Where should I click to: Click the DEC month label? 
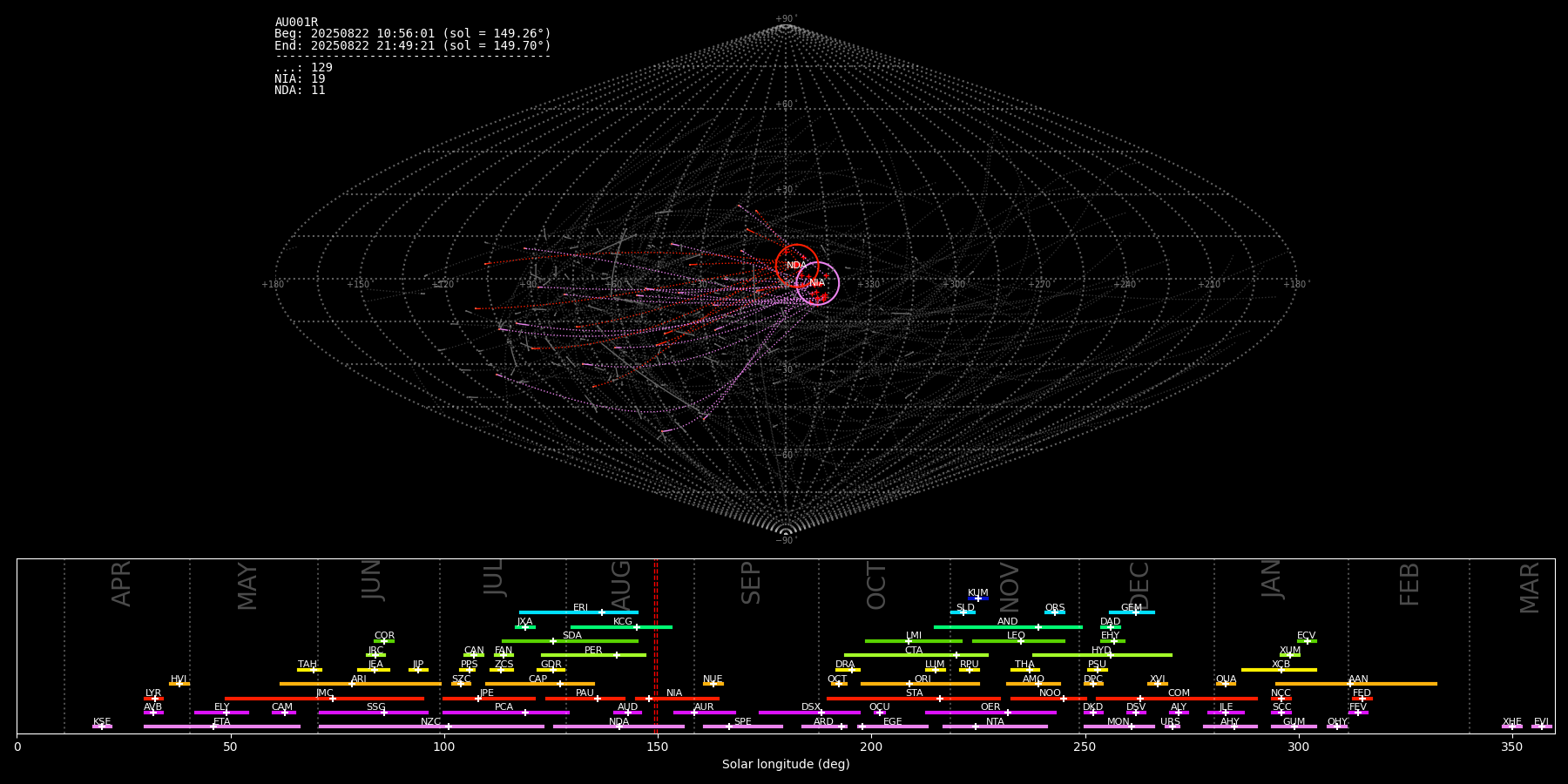[x=1139, y=585]
